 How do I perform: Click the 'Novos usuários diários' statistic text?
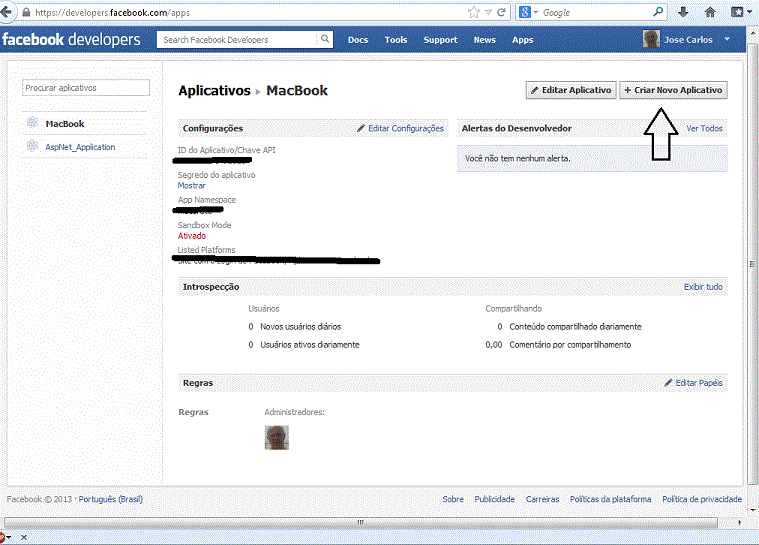tap(300, 327)
